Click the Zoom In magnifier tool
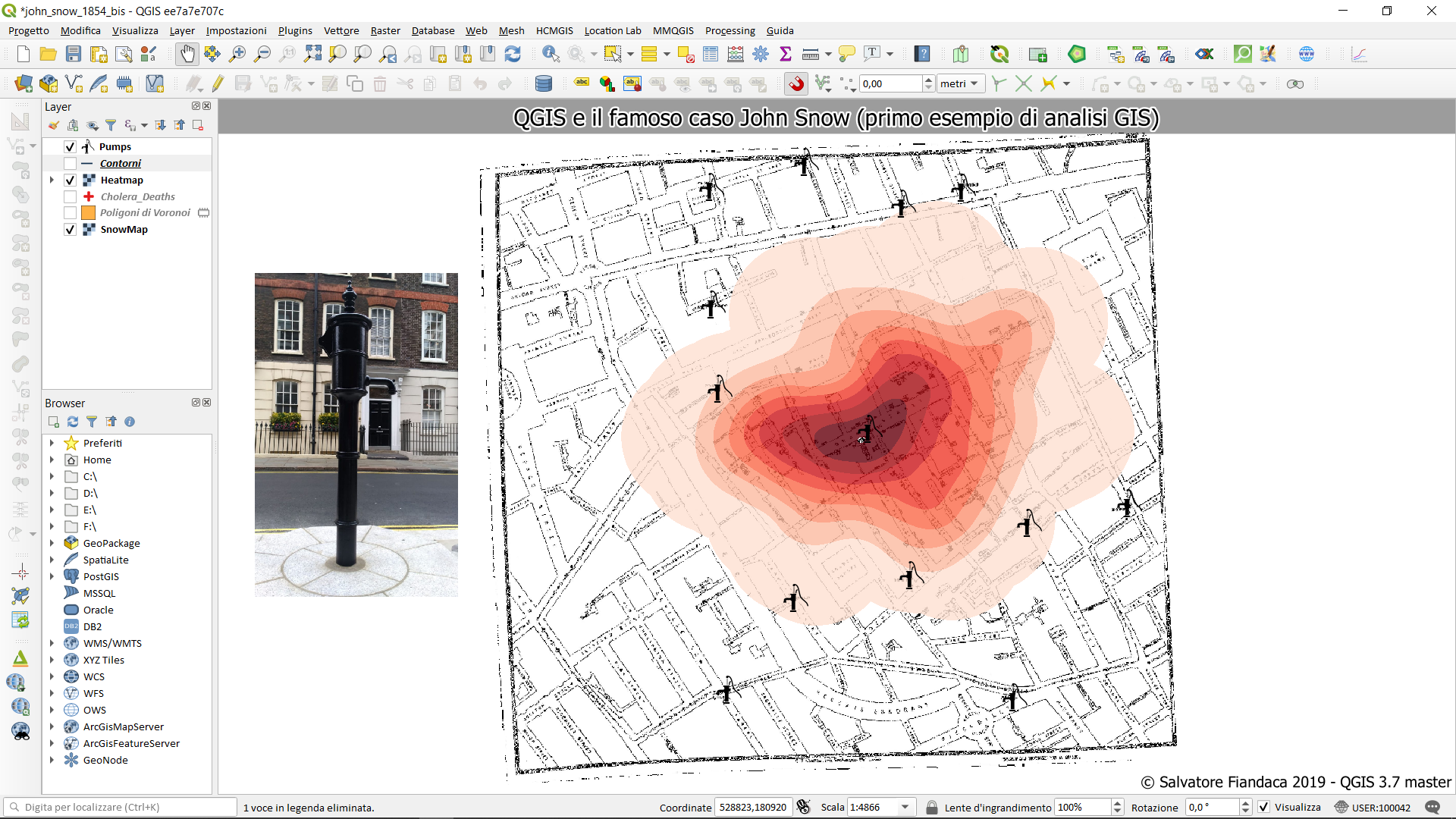Image resolution: width=1456 pixels, height=819 pixels. 237,54
